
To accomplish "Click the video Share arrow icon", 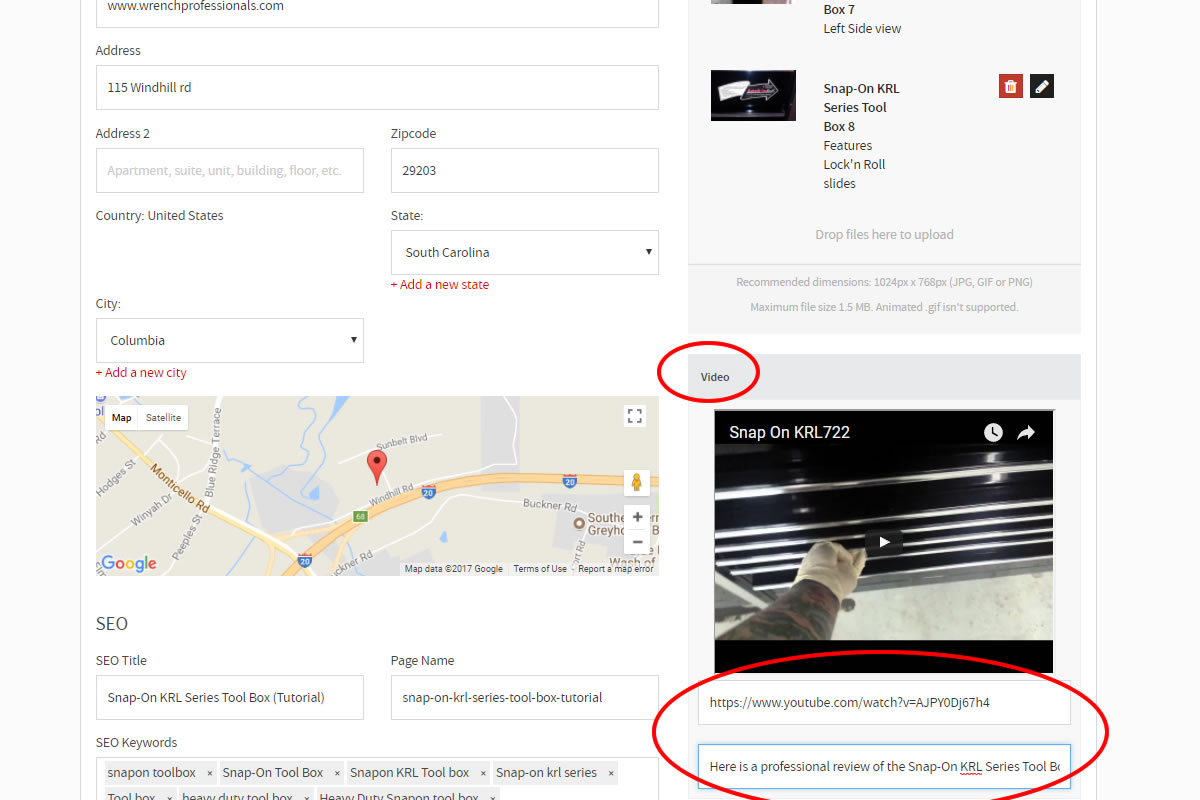I will [1026, 432].
